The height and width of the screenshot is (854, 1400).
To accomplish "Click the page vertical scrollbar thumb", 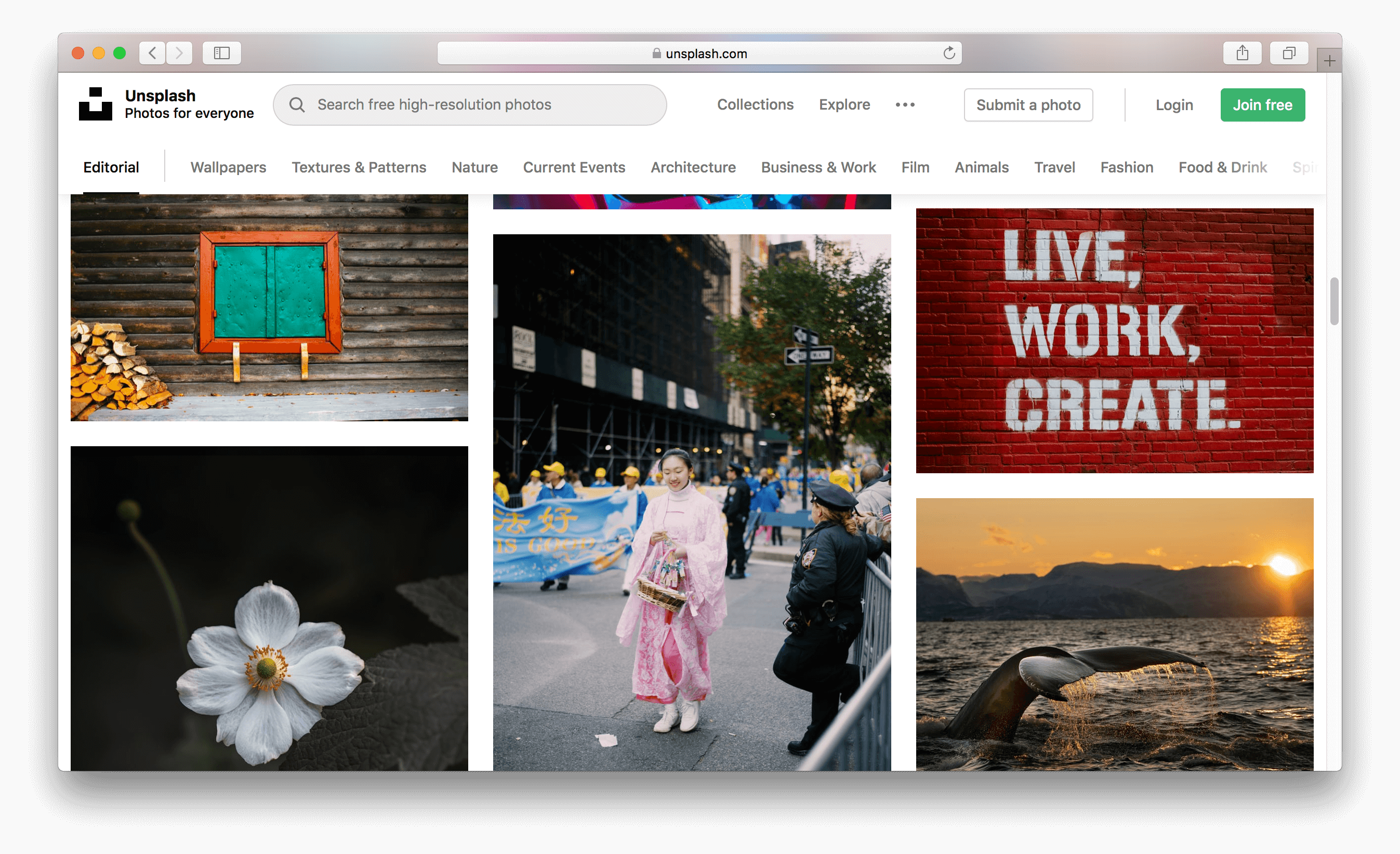I will pos(1333,301).
